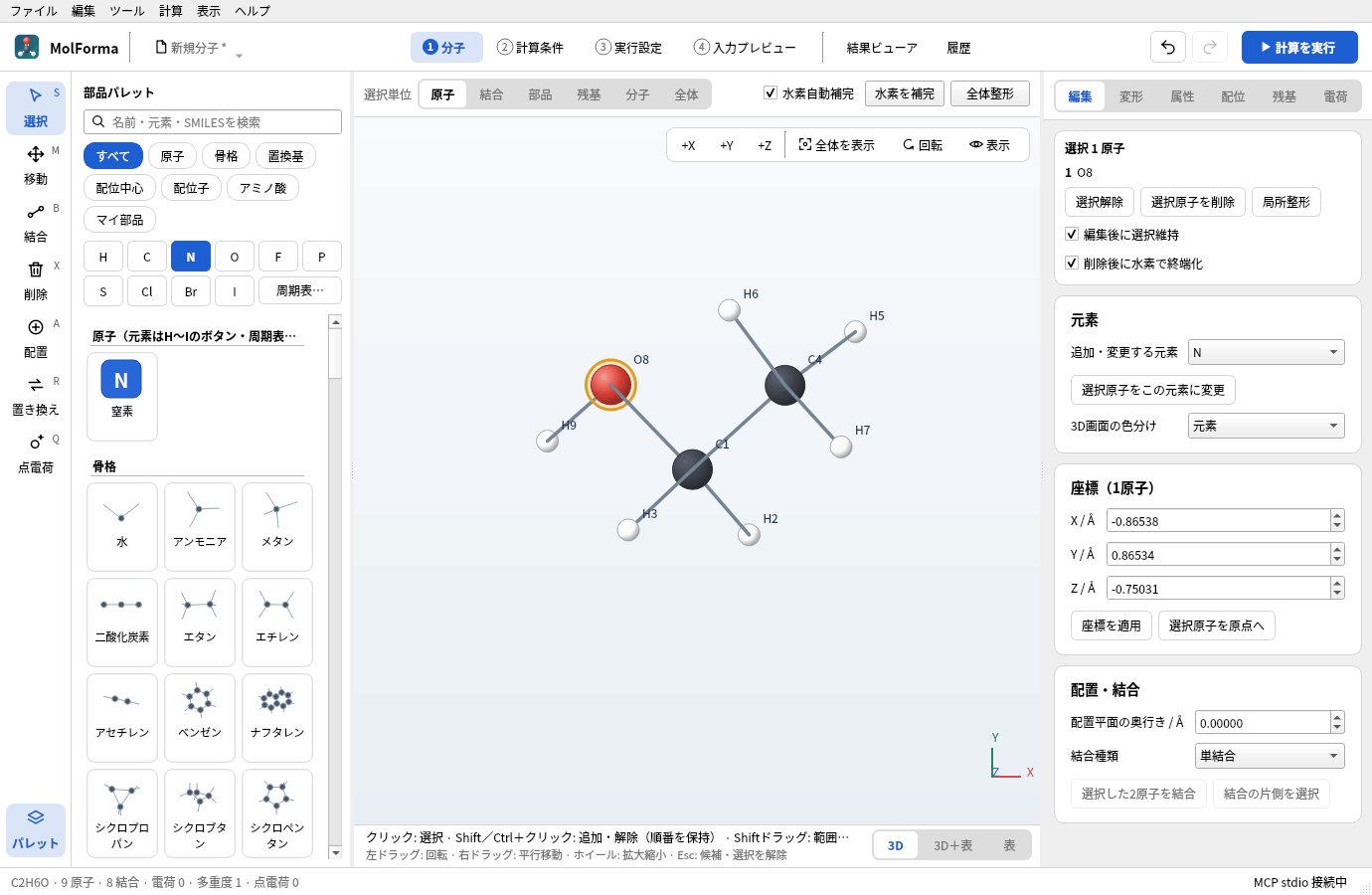Set selection unit to 結合
The height and width of the screenshot is (895, 1372).
pos(491,94)
